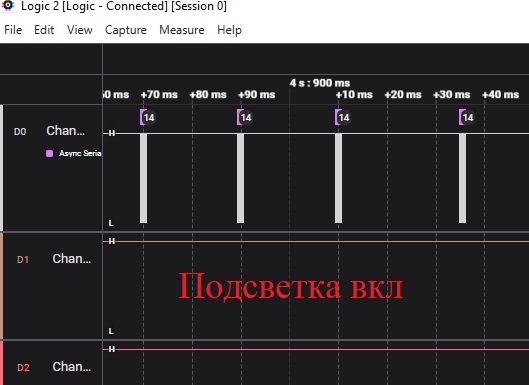Click the D0 pulse near +90 ms
This screenshot has height=385, width=529.
241,178
